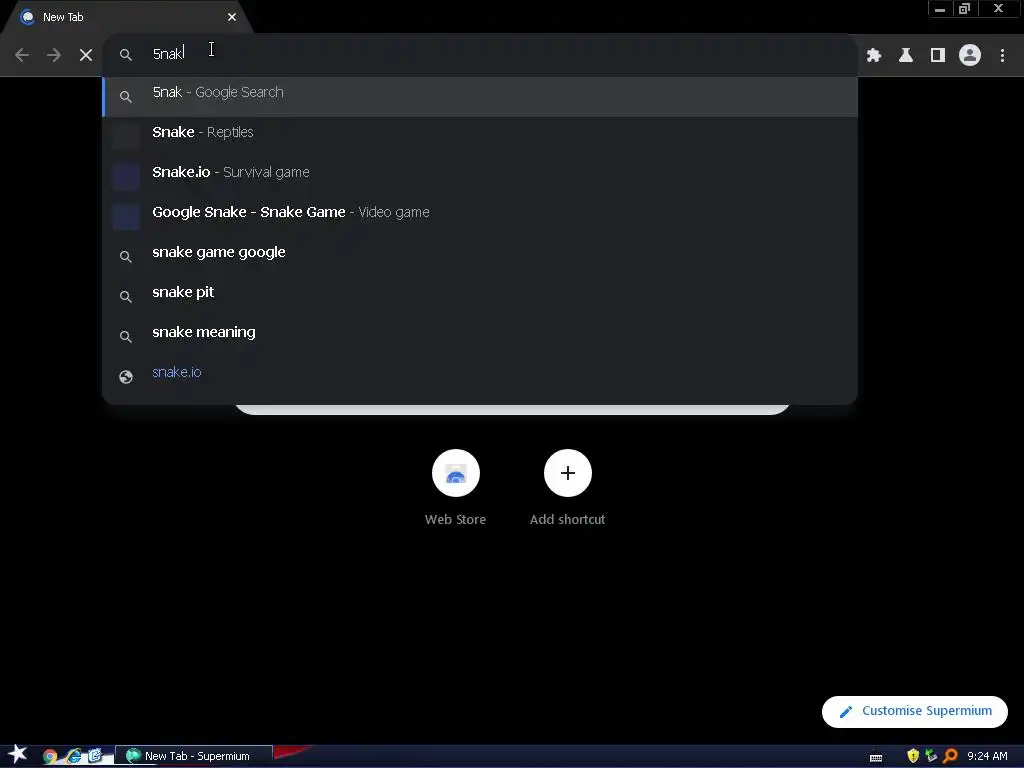
Task: Choose the 'Snake.io - Survival game' suggestion
Action: point(480,176)
